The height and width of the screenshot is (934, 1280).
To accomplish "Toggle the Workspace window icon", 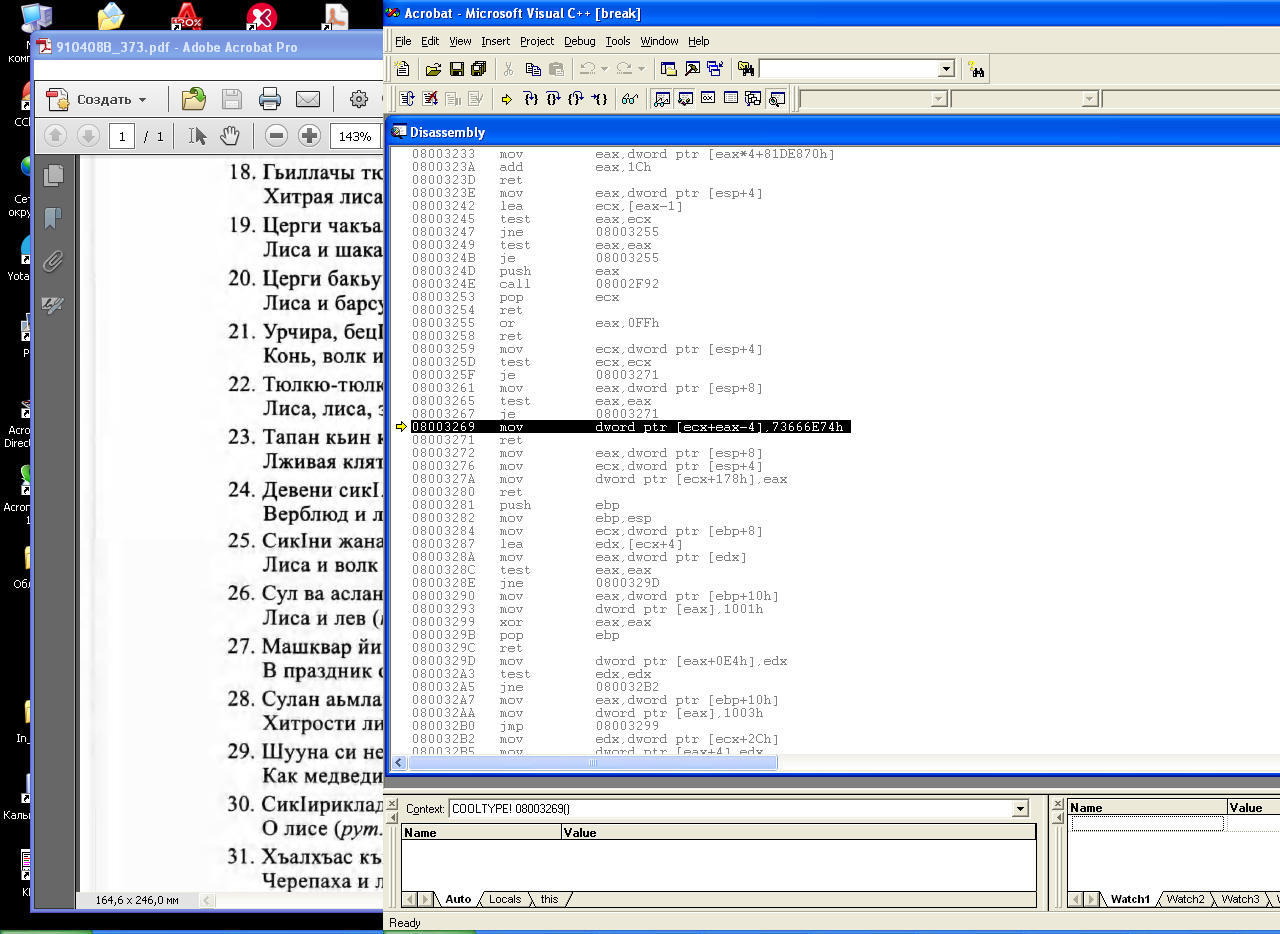I will coord(669,69).
